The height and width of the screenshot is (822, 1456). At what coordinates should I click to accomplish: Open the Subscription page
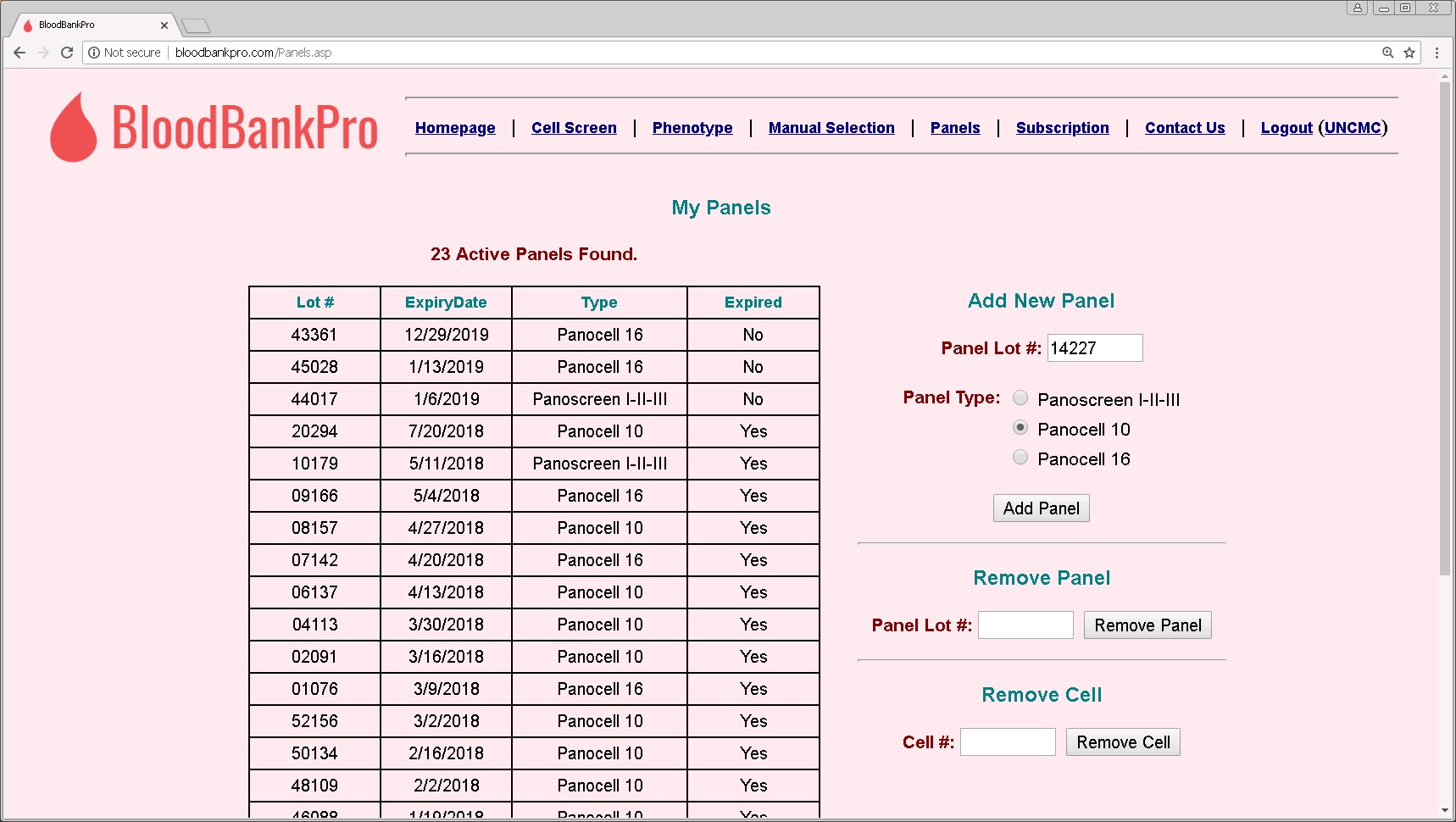point(1062,128)
